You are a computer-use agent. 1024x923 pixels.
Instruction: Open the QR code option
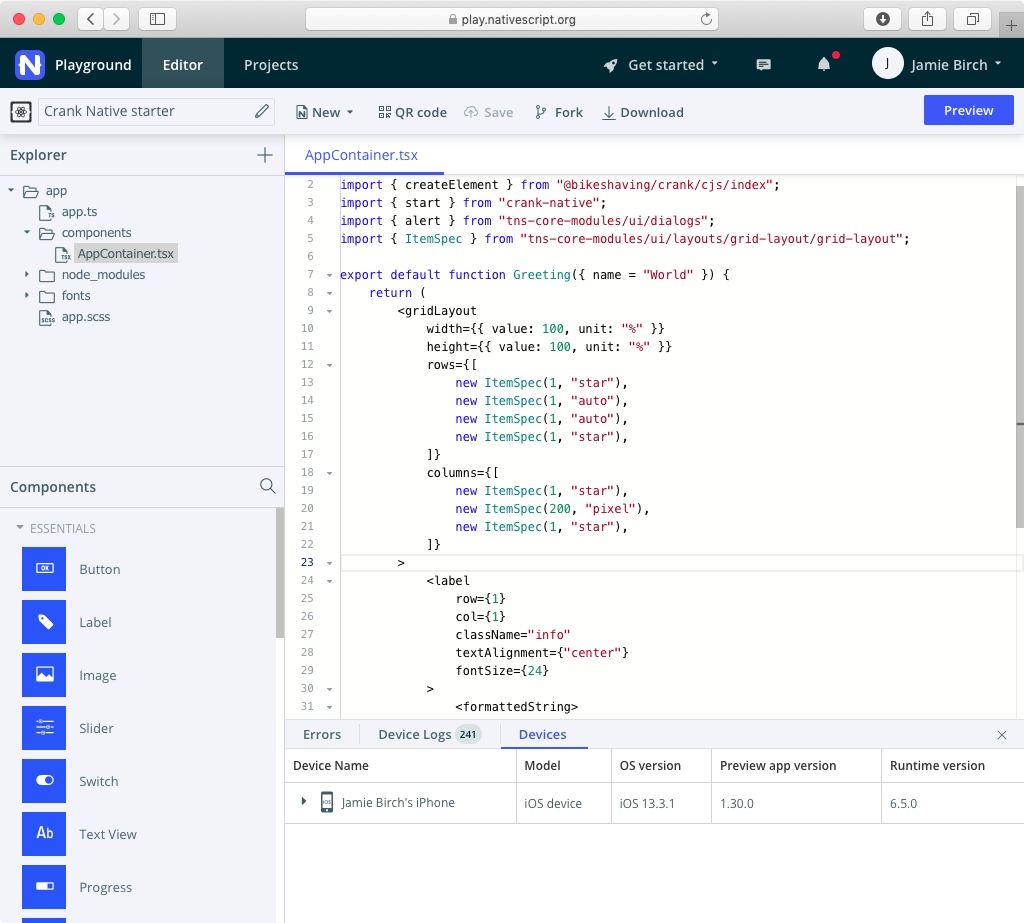click(x=412, y=112)
